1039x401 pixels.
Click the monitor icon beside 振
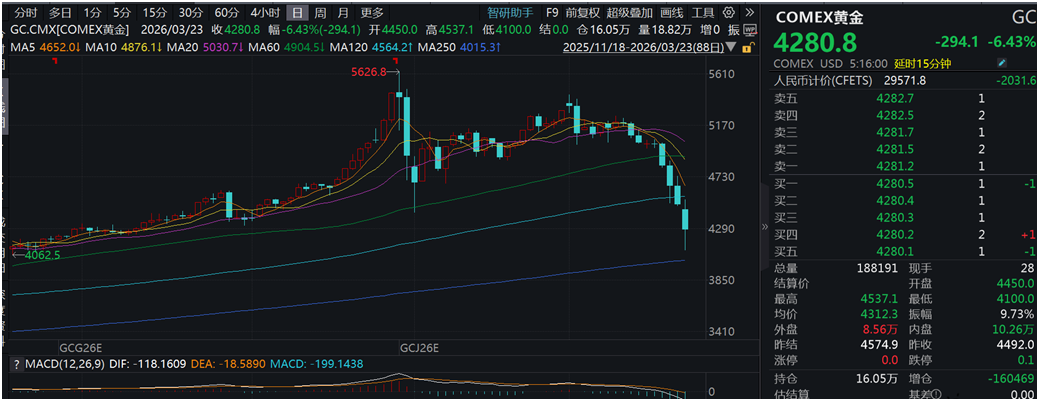tap(751, 30)
